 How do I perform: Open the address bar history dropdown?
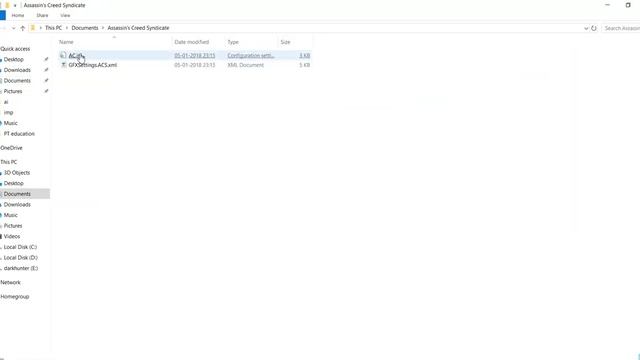pos(586,28)
